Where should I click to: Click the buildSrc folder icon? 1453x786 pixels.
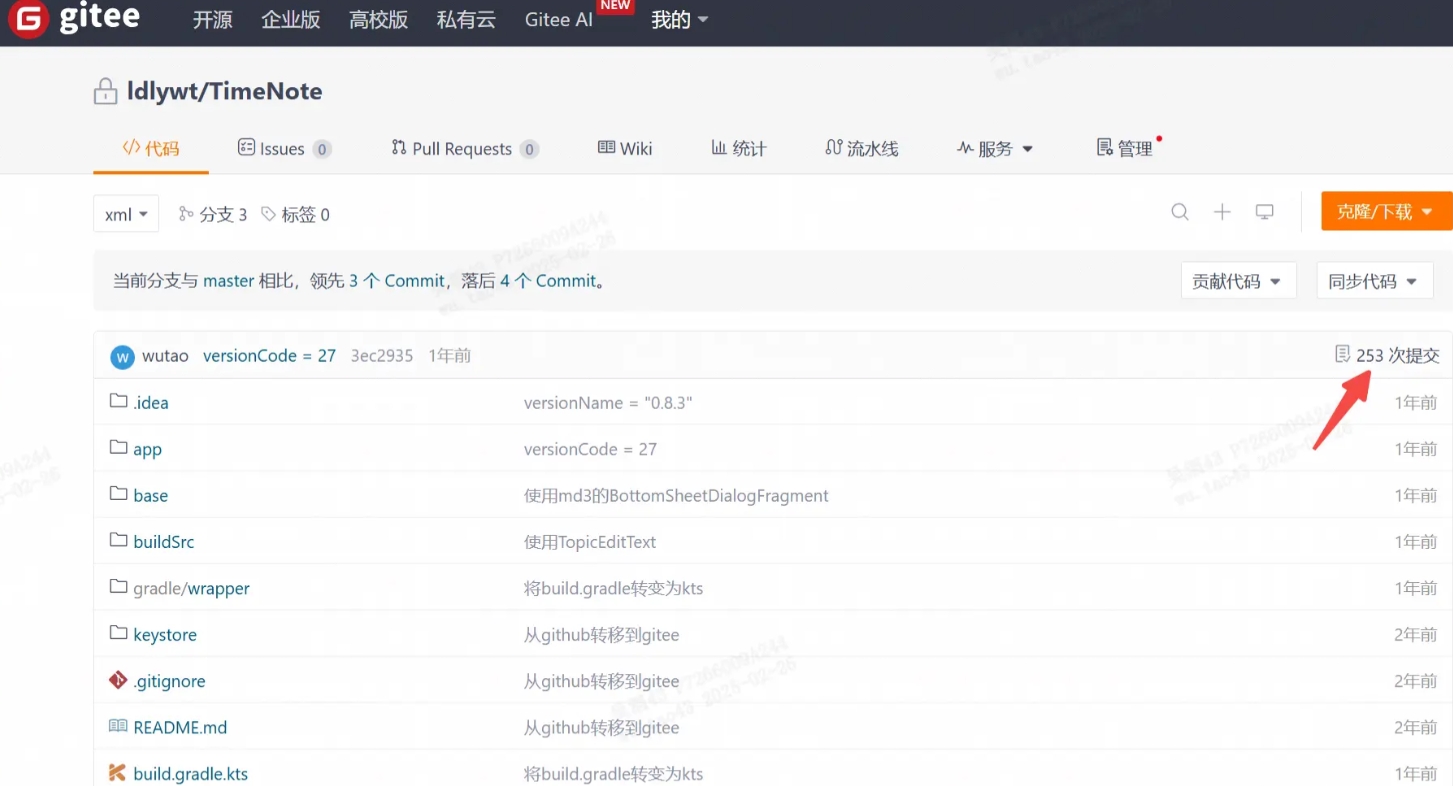click(x=118, y=541)
